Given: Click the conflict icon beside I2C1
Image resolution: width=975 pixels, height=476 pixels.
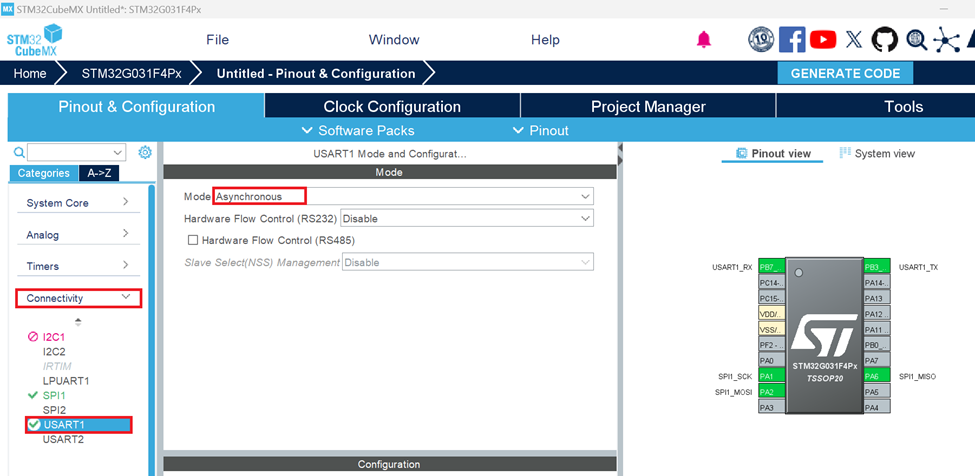Looking at the screenshot, I should point(34,337).
